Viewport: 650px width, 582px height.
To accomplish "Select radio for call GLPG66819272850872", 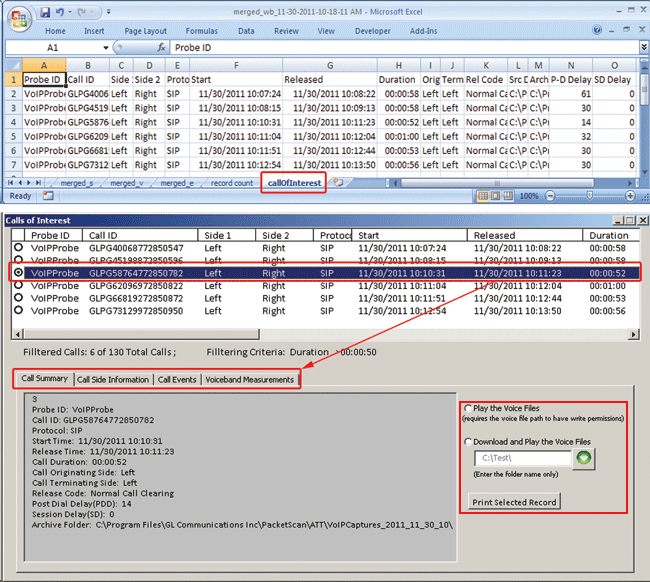I will click(x=18, y=298).
